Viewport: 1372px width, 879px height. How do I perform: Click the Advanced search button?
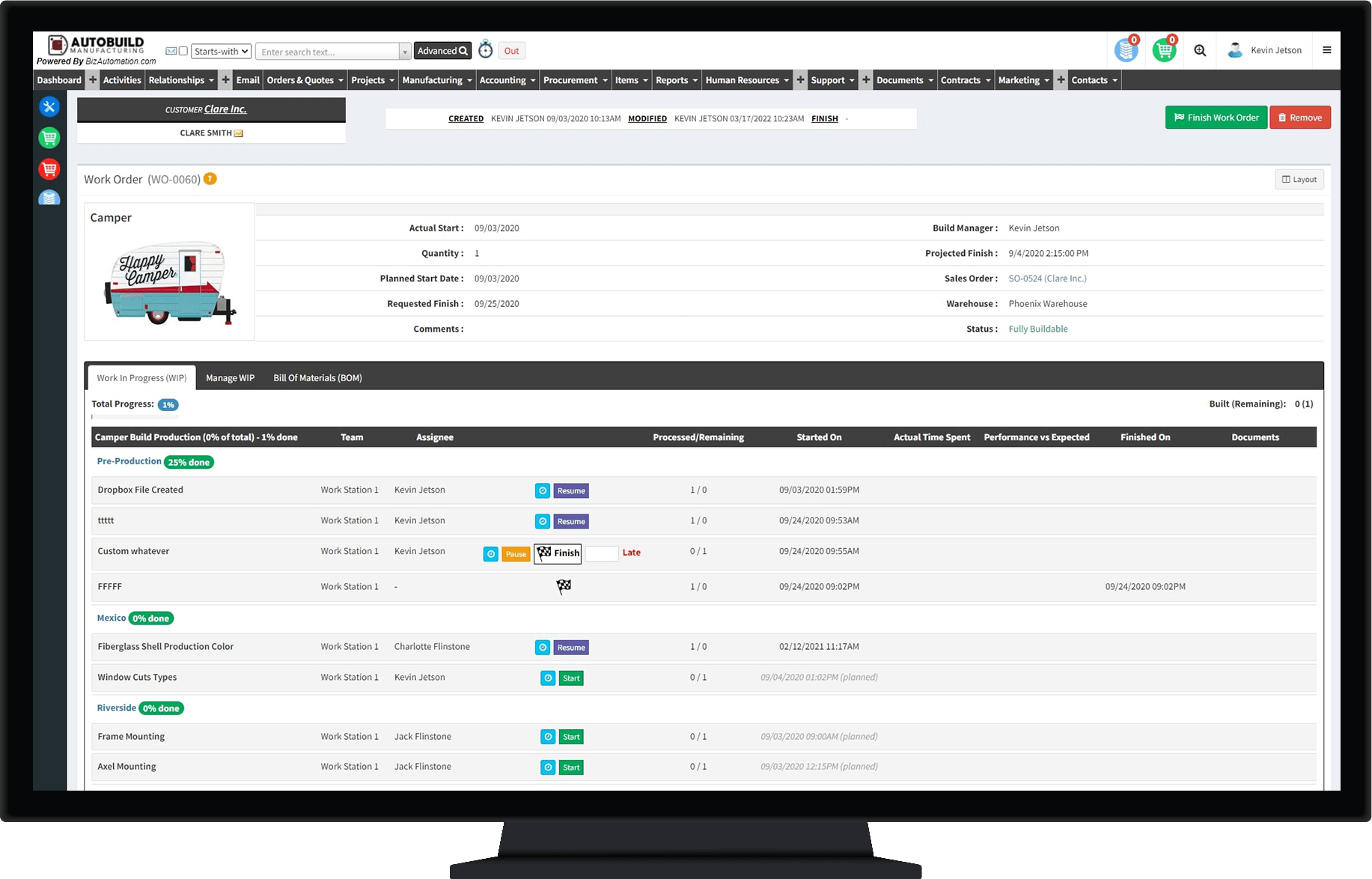click(x=442, y=51)
